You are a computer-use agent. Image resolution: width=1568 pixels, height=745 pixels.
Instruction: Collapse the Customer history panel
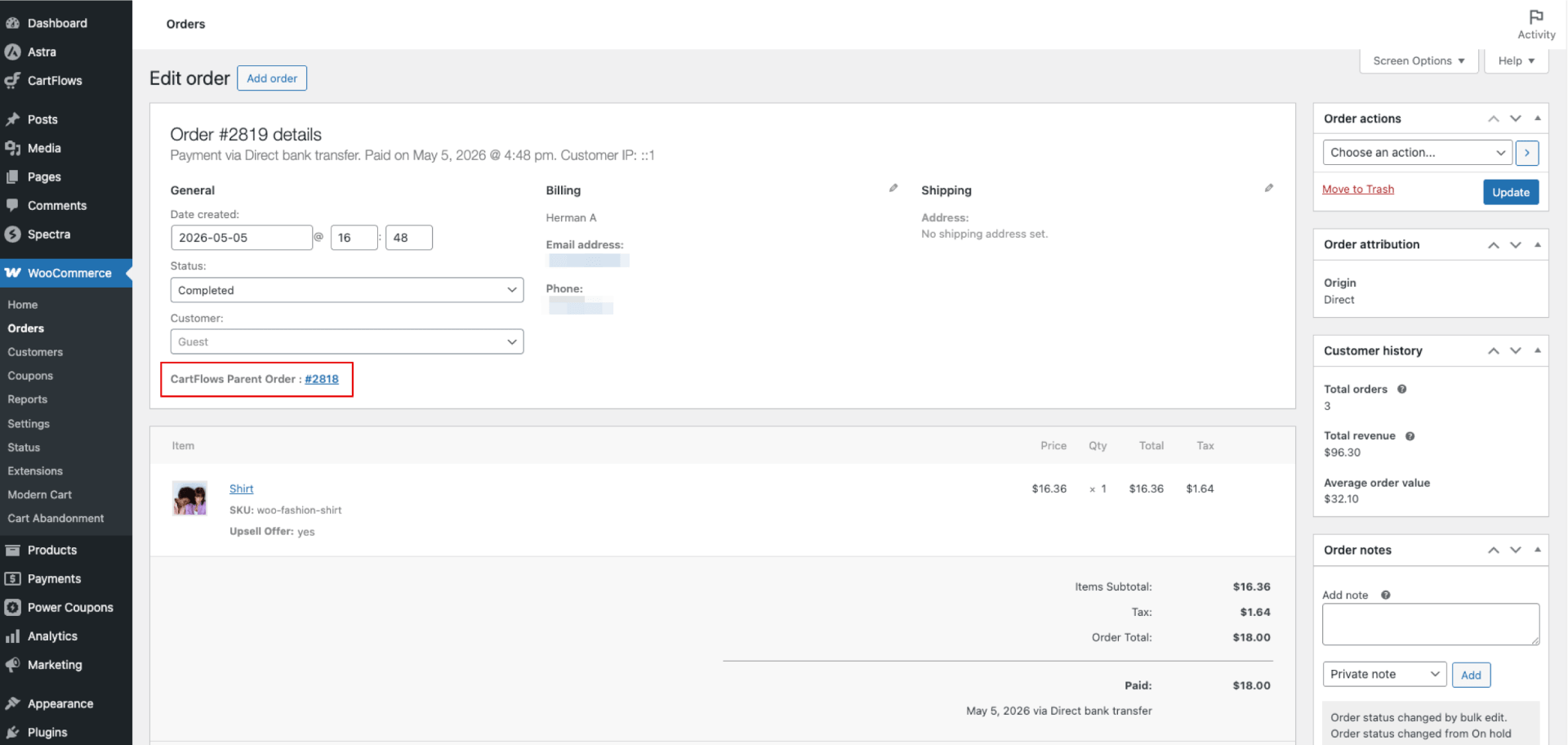(x=1537, y=350)
